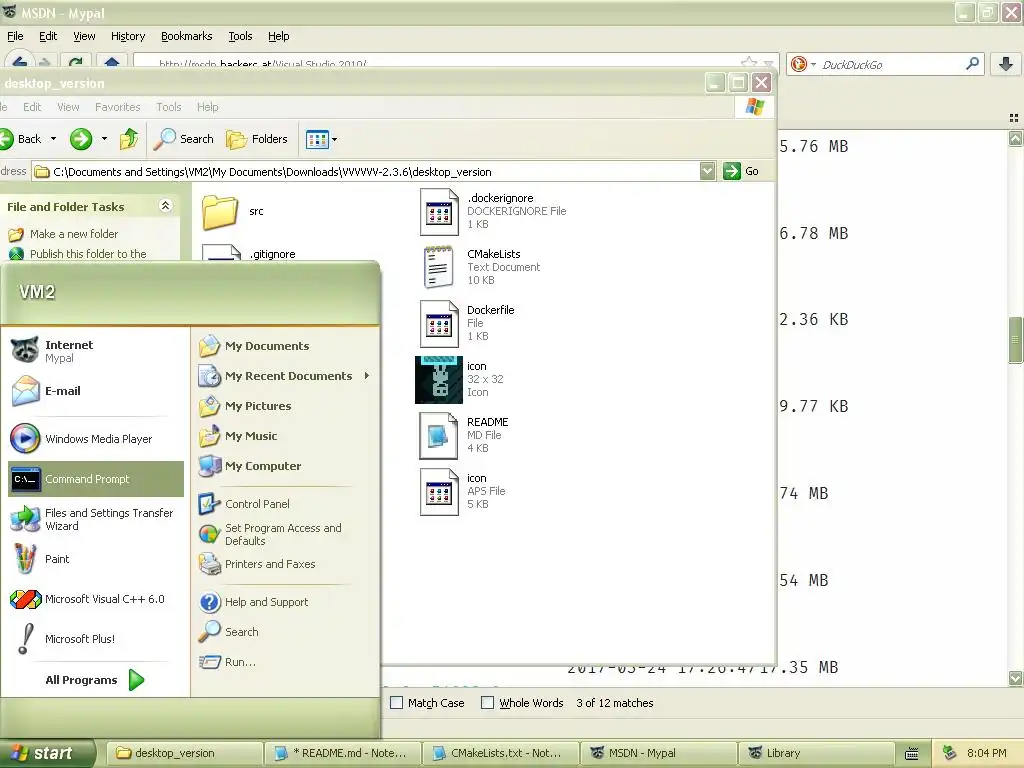The width and height of the screenshot is (1024, 768).
Task: Expand All Programs menu
Action: pyautogui.click(x=95, y=680)
